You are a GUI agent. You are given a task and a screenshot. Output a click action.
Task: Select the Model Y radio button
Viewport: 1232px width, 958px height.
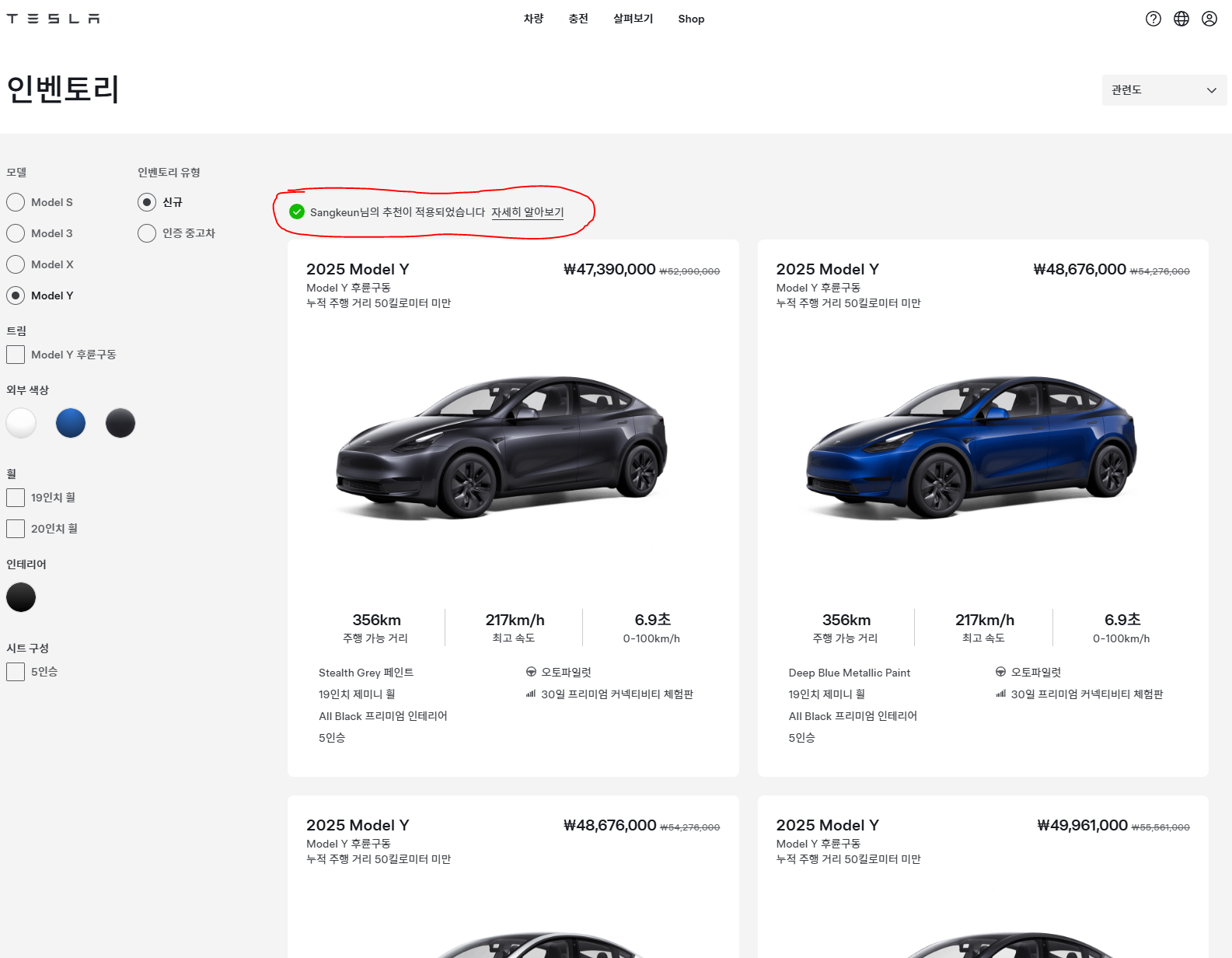16,295
